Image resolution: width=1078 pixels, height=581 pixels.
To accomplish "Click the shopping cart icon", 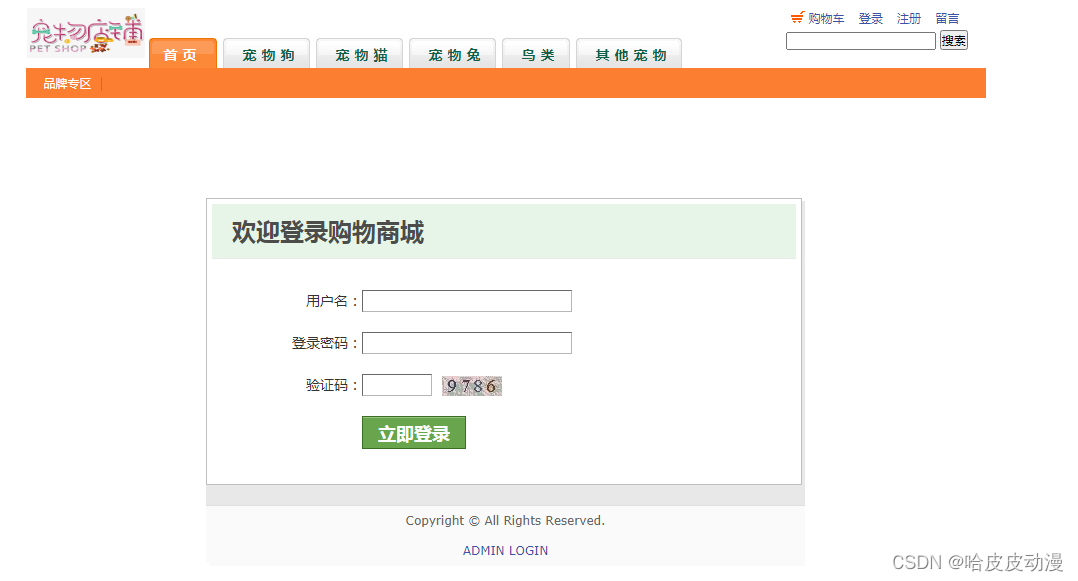I will 797,17.
